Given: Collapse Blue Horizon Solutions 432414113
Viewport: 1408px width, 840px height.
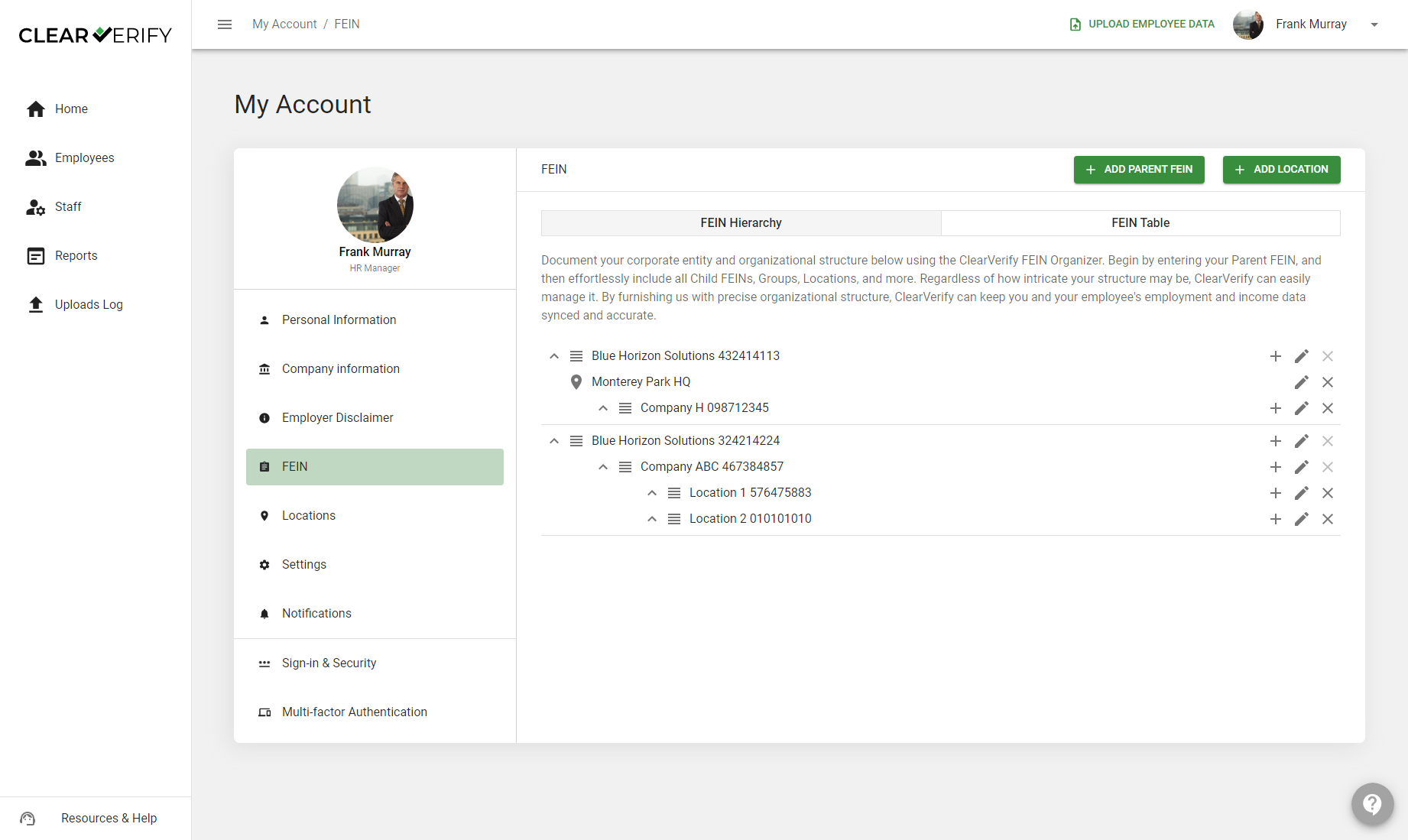Looking at the screenshot, I should coord(554,356).
